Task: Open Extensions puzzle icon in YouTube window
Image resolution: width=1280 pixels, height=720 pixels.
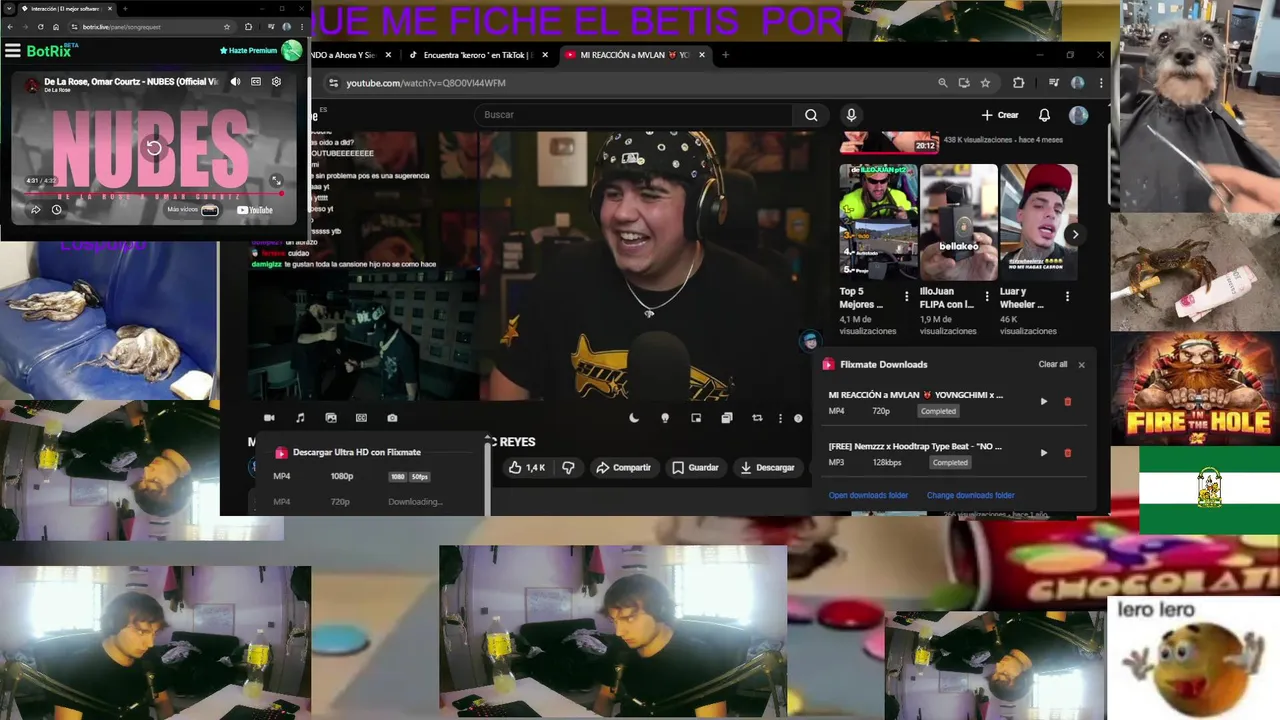Action: (1018, 83)
